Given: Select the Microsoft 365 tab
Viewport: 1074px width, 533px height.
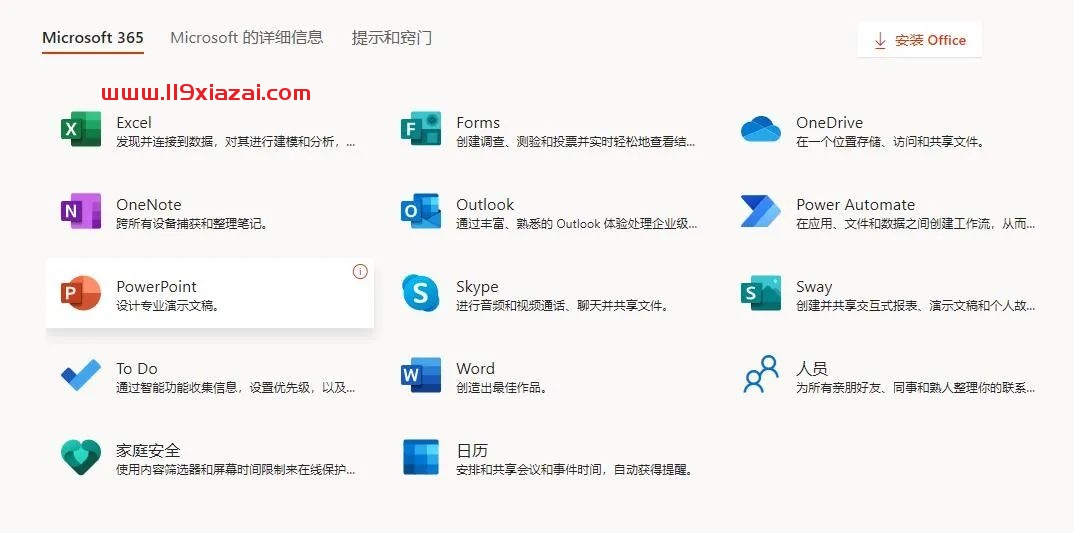Looking at the screenshot, I should tap(92, 37).
